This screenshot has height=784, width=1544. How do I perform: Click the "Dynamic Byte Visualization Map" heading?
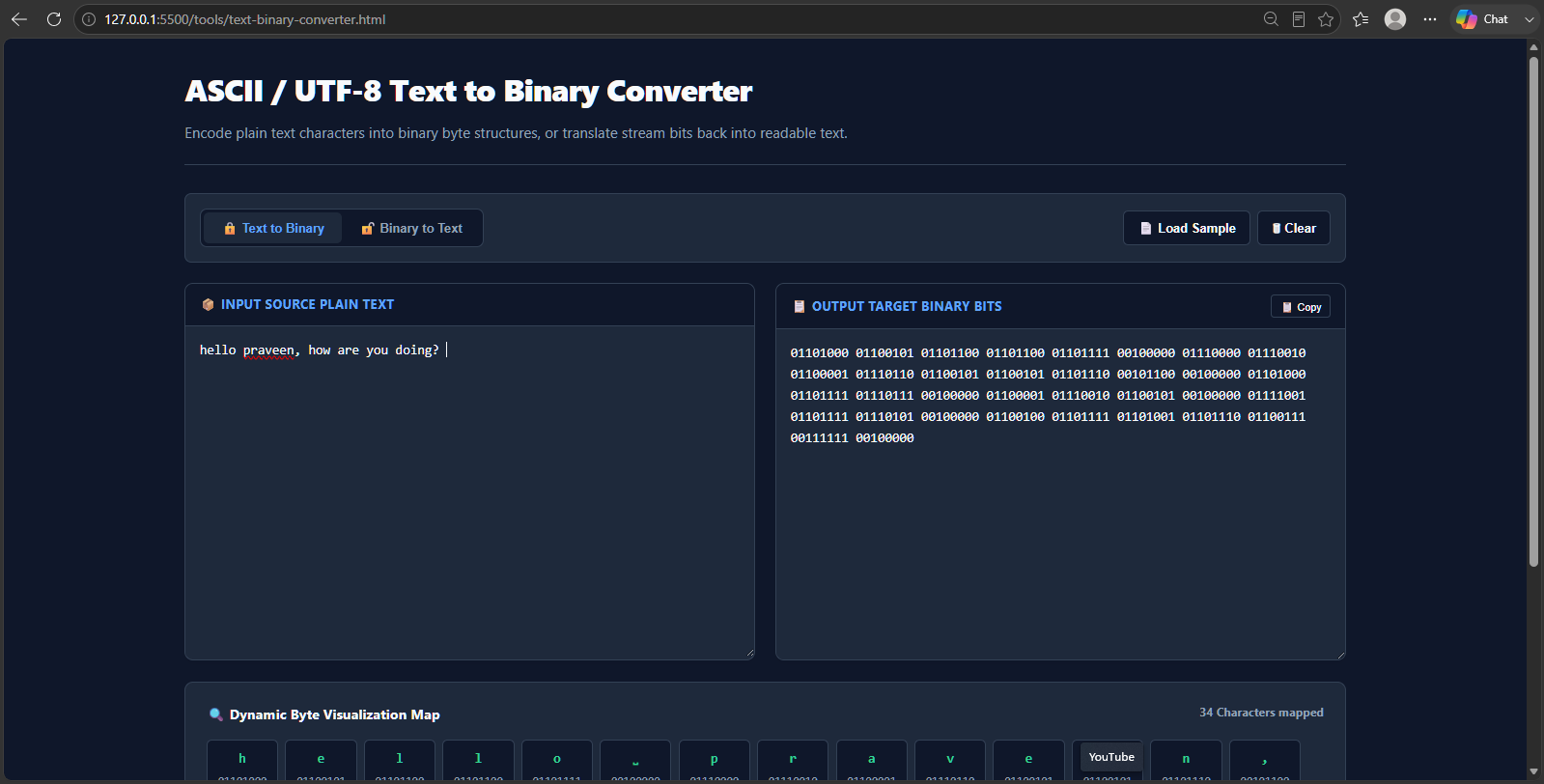point(334,714)
